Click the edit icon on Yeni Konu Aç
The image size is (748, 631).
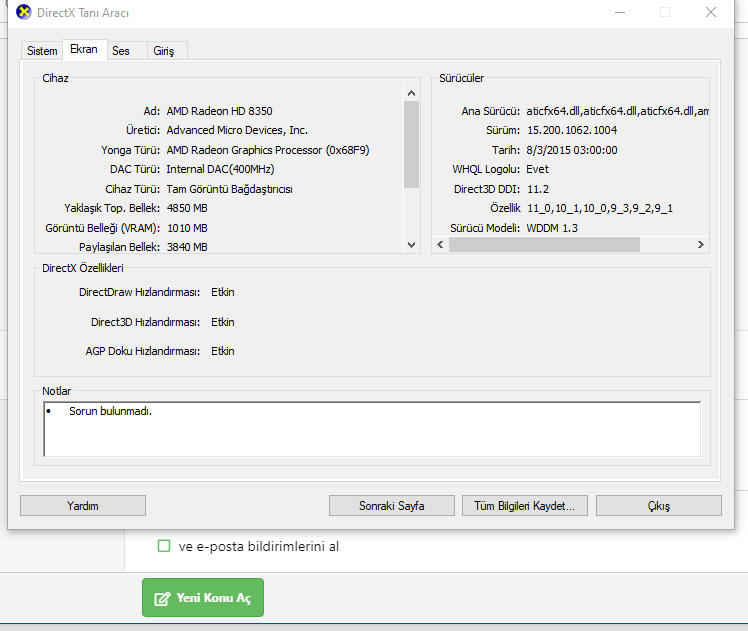(x=162, y=598)
